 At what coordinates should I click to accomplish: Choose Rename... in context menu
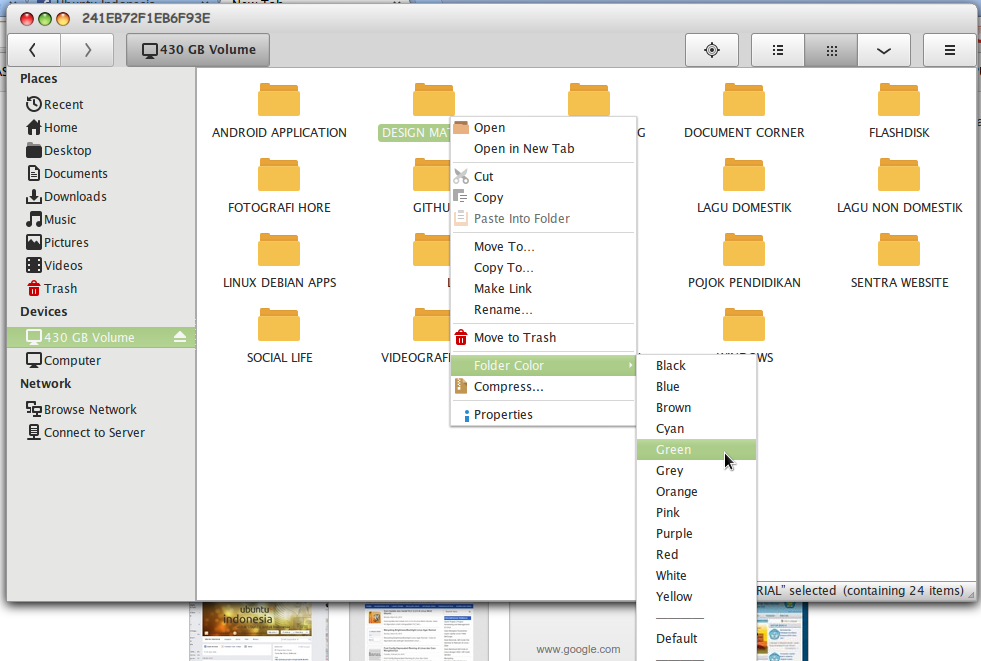point(543,310)
